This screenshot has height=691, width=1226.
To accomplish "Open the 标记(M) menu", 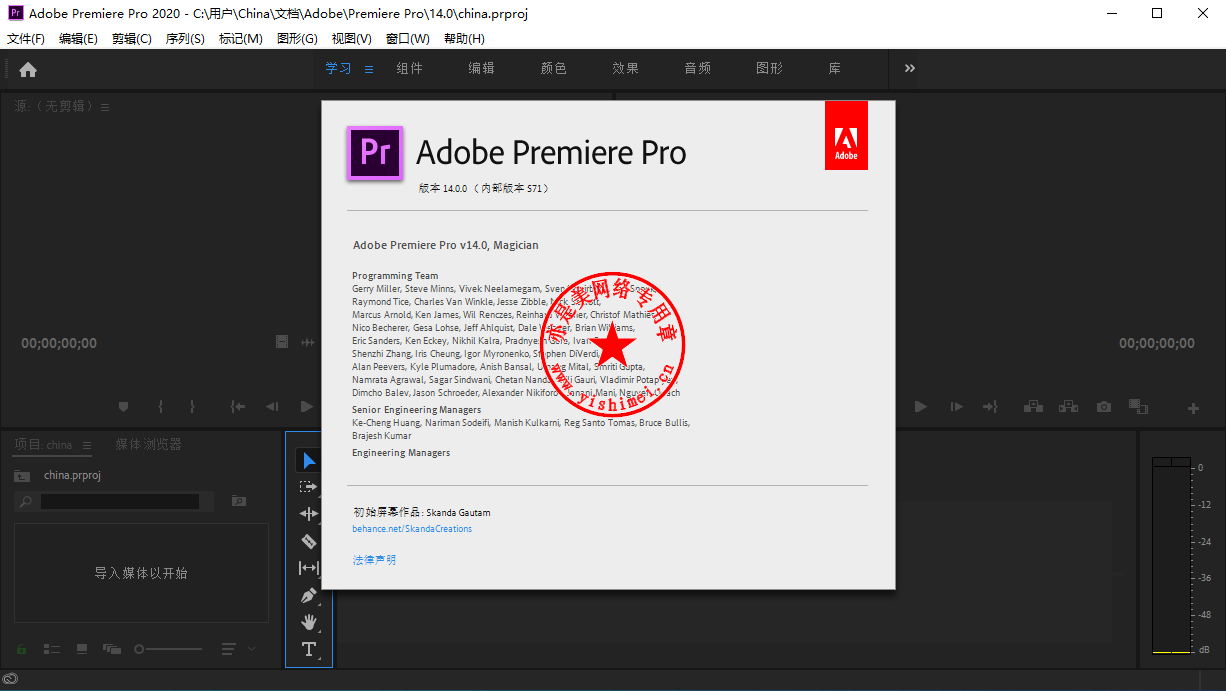I will point(241,38).
